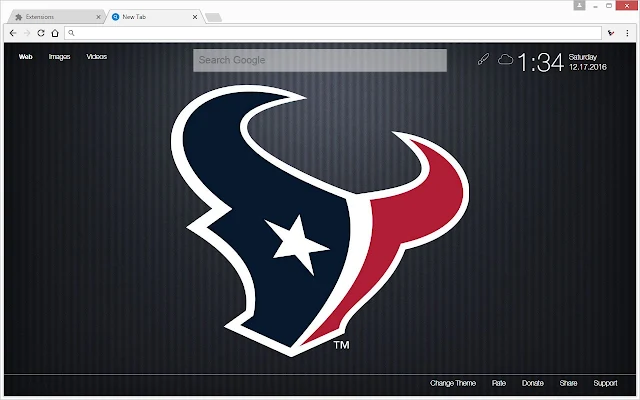Click the Share link
Screen dimensions: 640x400
[x=568, y=383]
